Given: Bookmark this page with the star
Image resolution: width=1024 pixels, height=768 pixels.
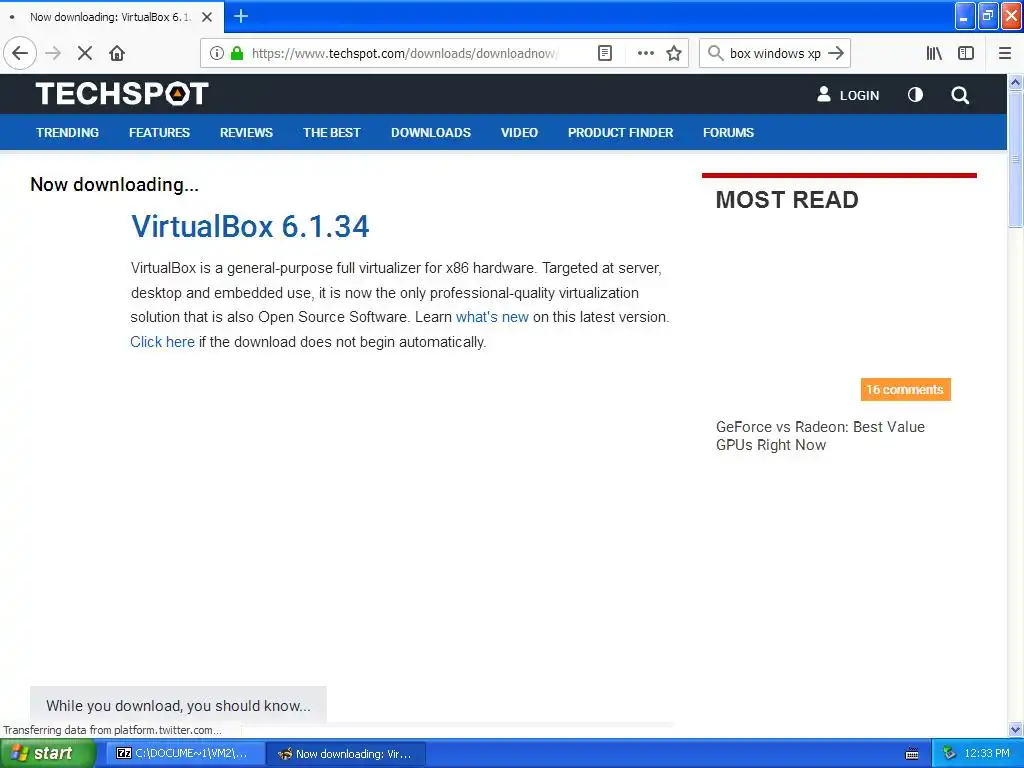Looking at the screenshot, I should tap(674, 53).
